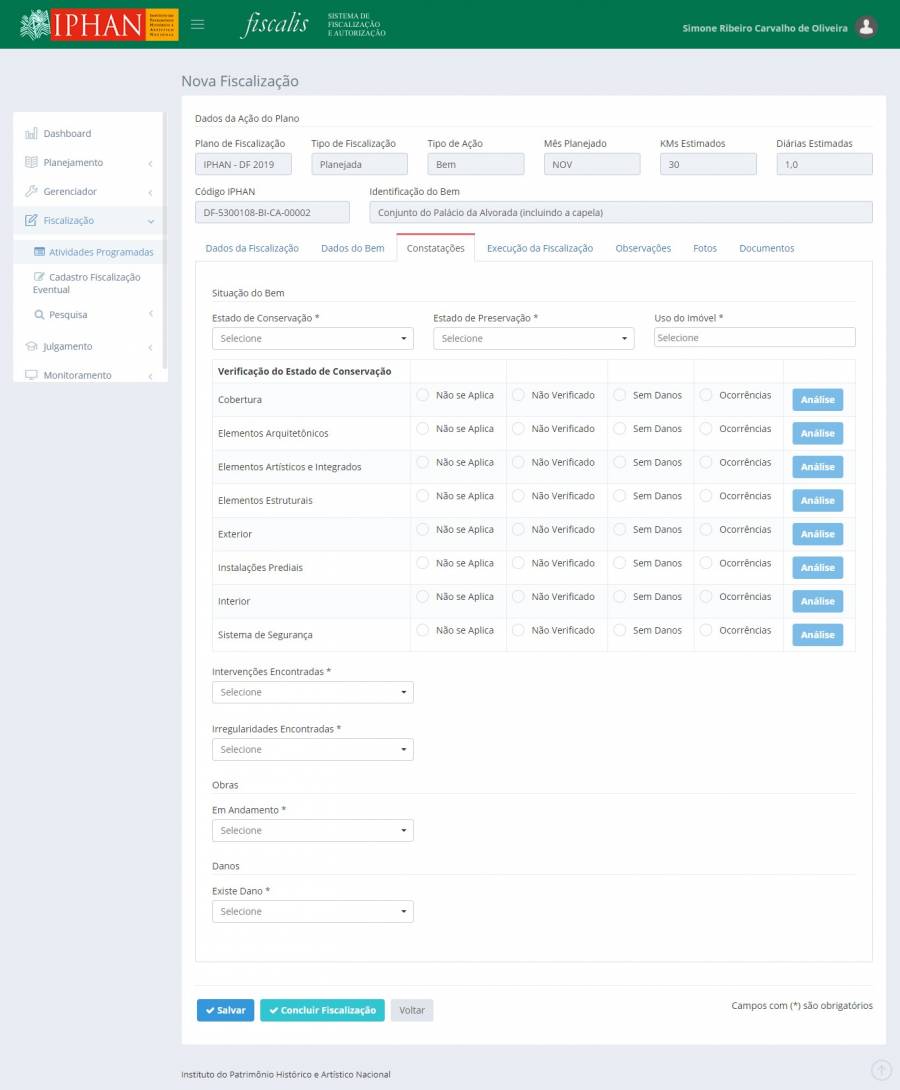The height and width of the screenshot is (1090, 900).
Task: Click the scroll-to-top arrow icon
Action: point(881,1070)
